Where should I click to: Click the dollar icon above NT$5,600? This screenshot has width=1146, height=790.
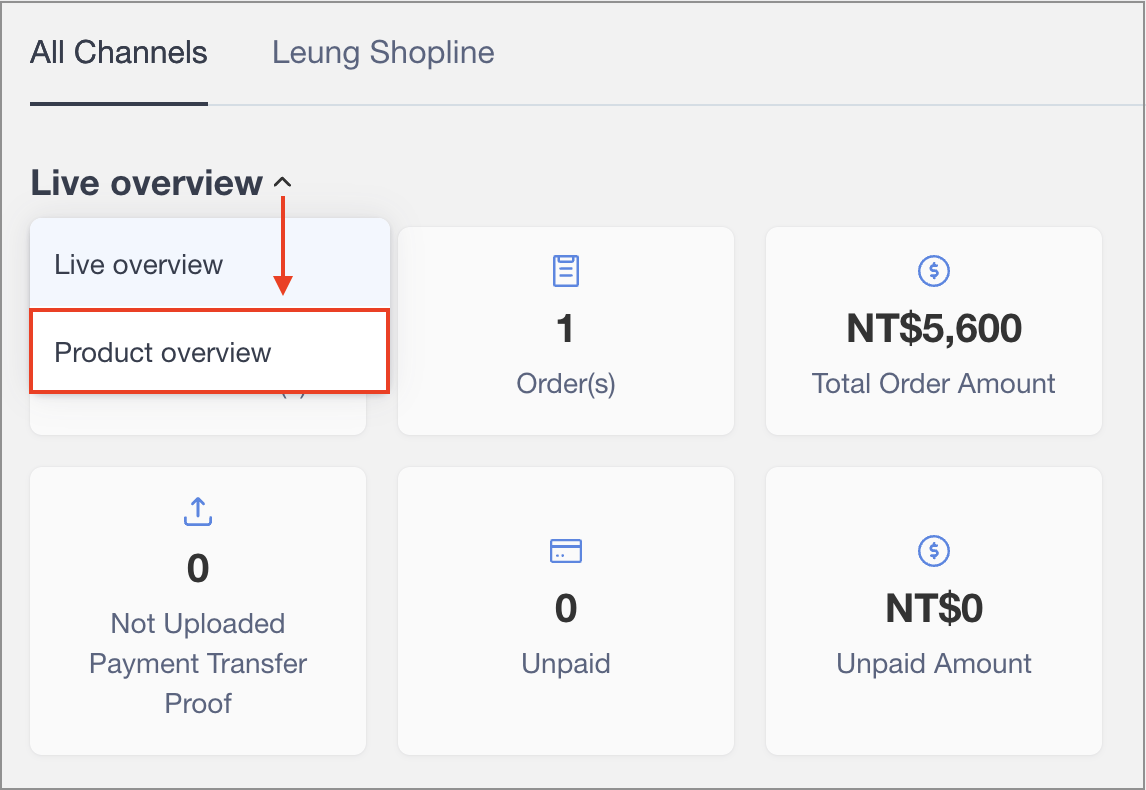tap(933, 270)
